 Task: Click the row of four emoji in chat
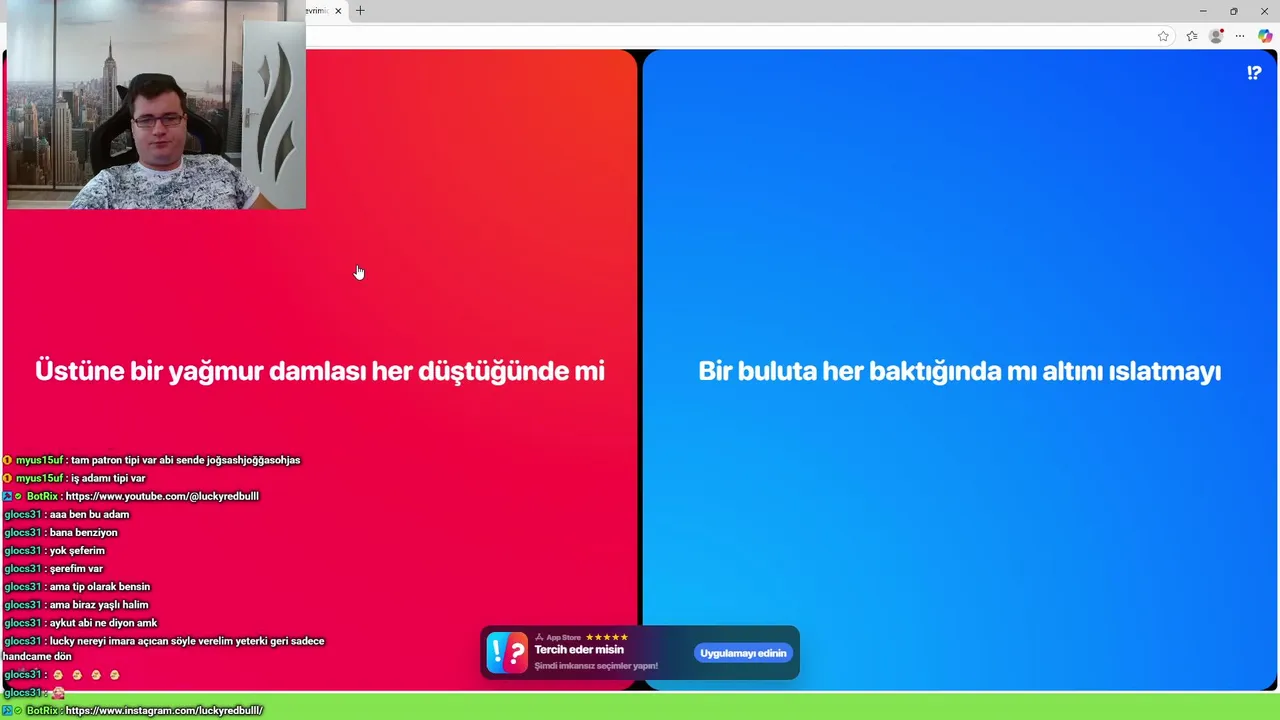[x=86, y=675]
